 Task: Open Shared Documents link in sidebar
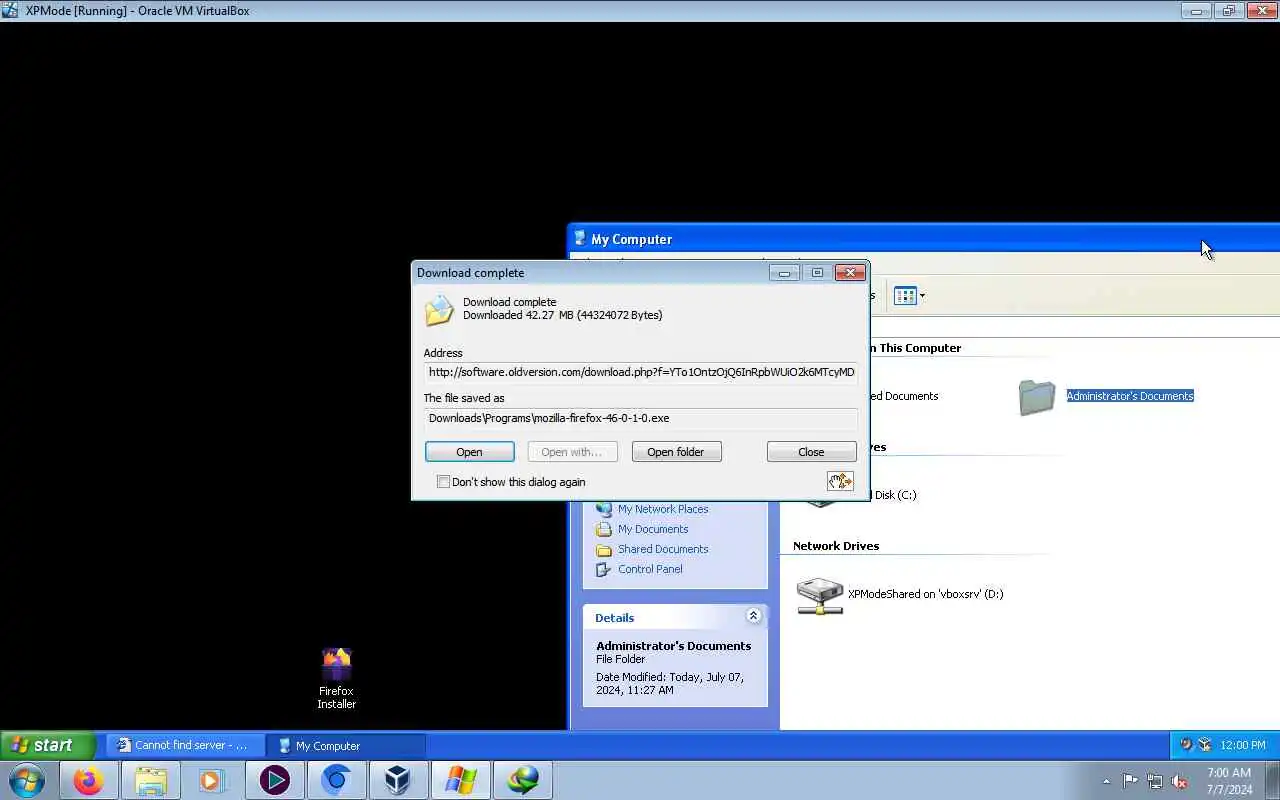[663, 549]
